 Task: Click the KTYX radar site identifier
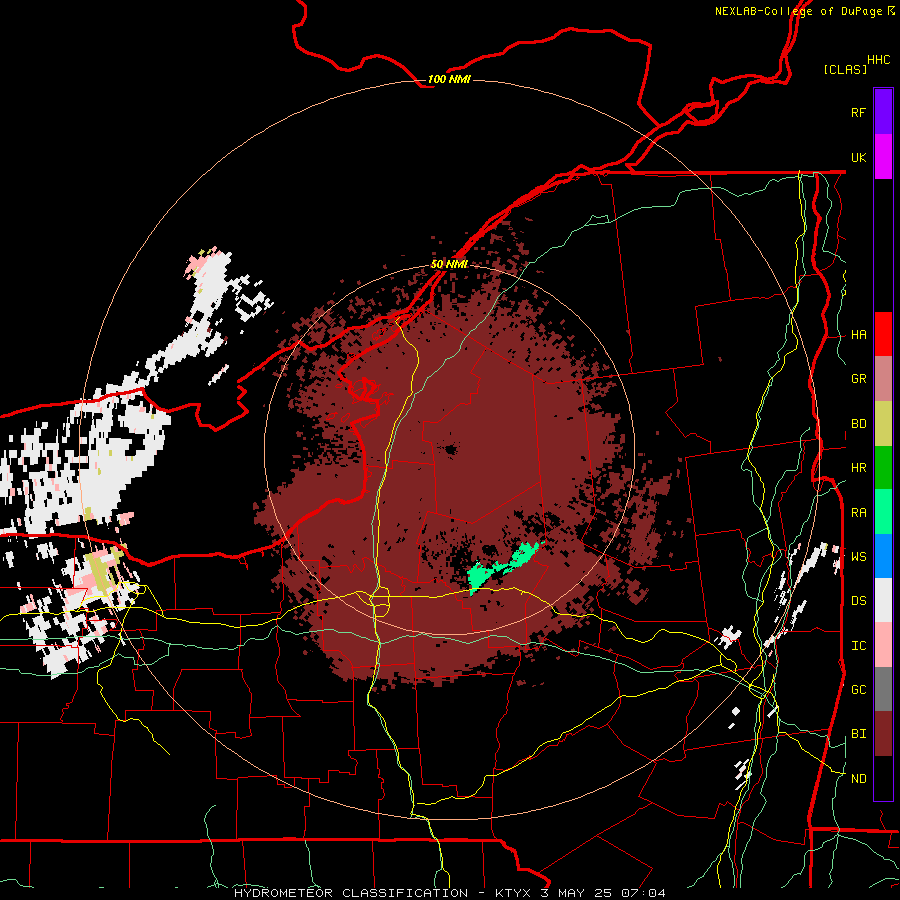(x=513, y=893)
